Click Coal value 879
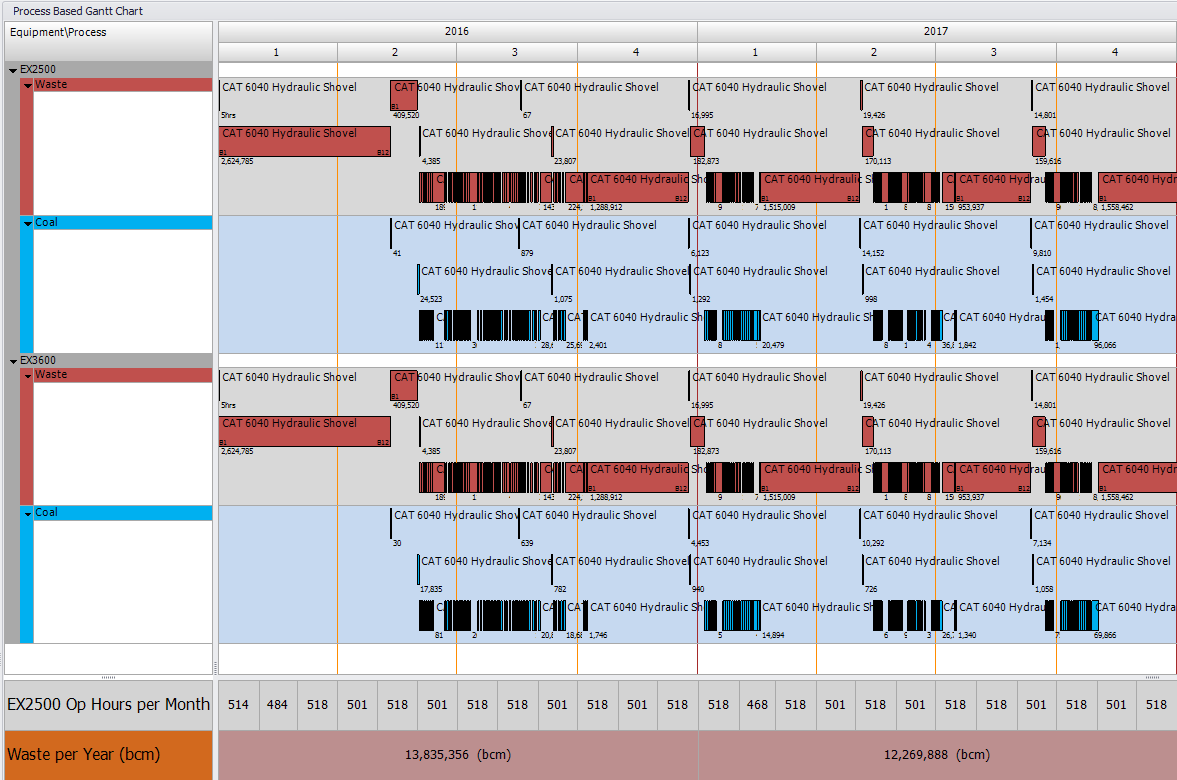 click(527, 254)
